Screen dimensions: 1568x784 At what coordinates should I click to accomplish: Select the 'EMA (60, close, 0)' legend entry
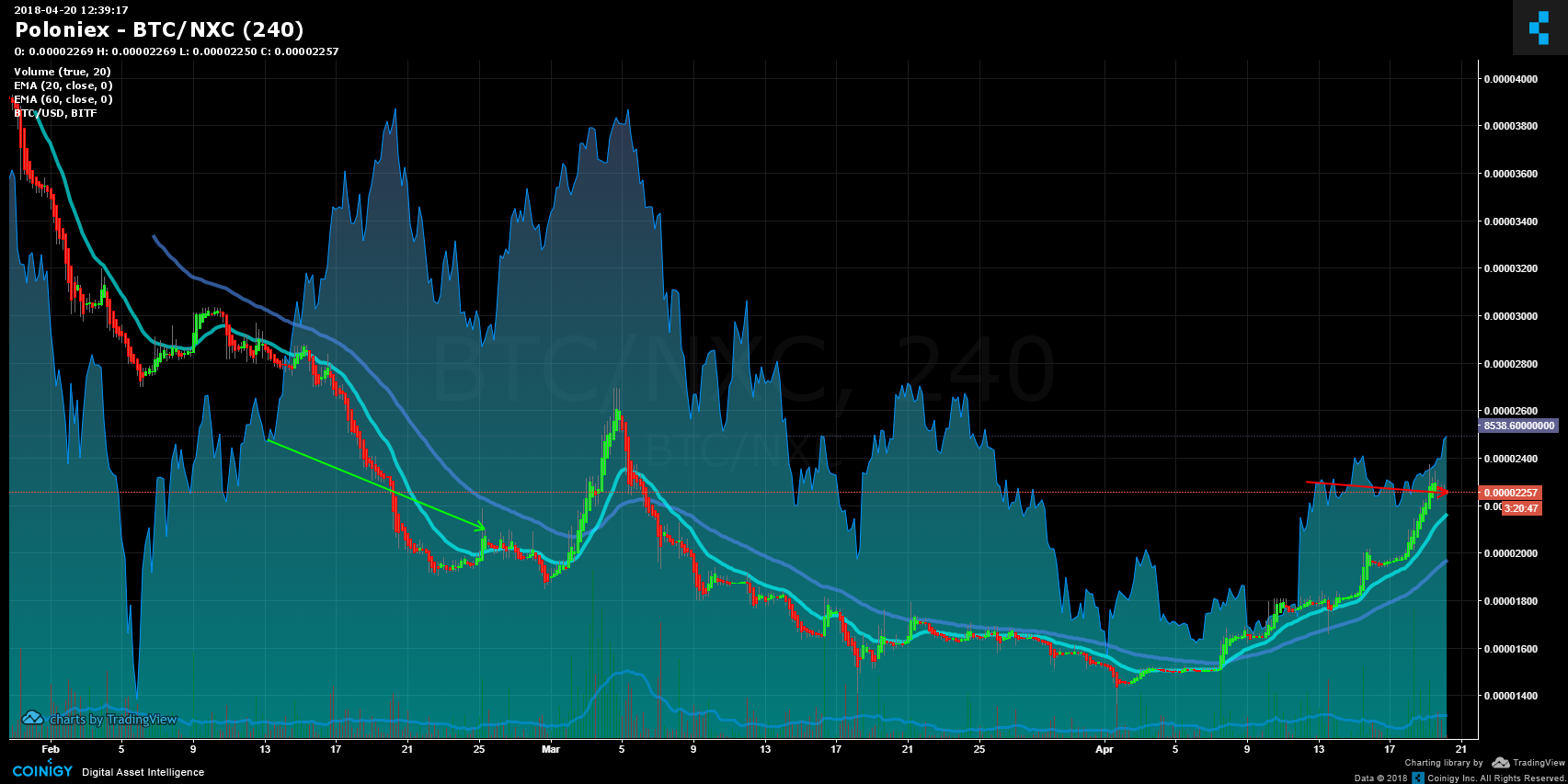click(63, 99)
